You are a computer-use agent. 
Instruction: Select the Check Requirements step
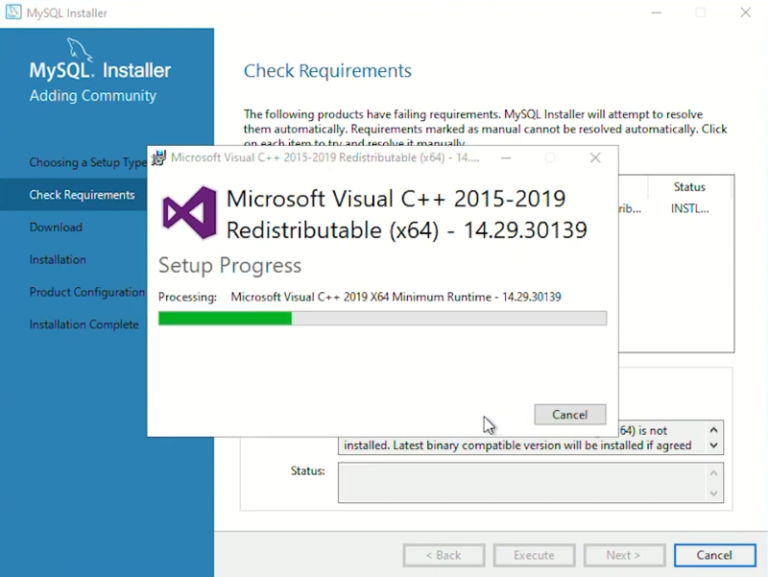coord(82,195)
